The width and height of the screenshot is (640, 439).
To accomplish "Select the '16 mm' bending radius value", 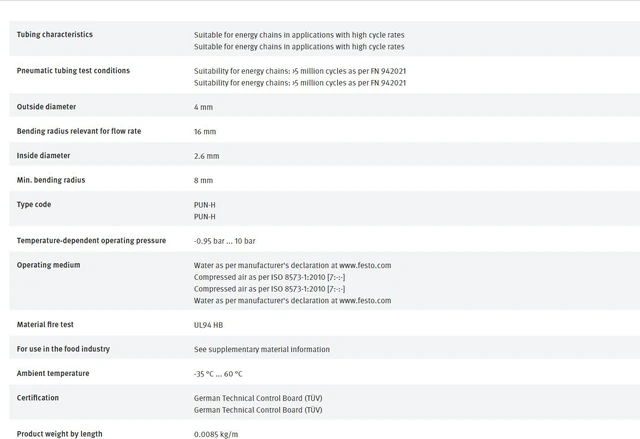I will pos(205,132).
